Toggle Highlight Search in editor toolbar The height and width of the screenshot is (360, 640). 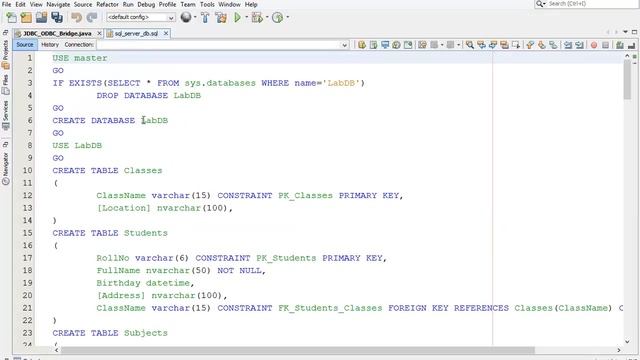(x=504, y=45)
